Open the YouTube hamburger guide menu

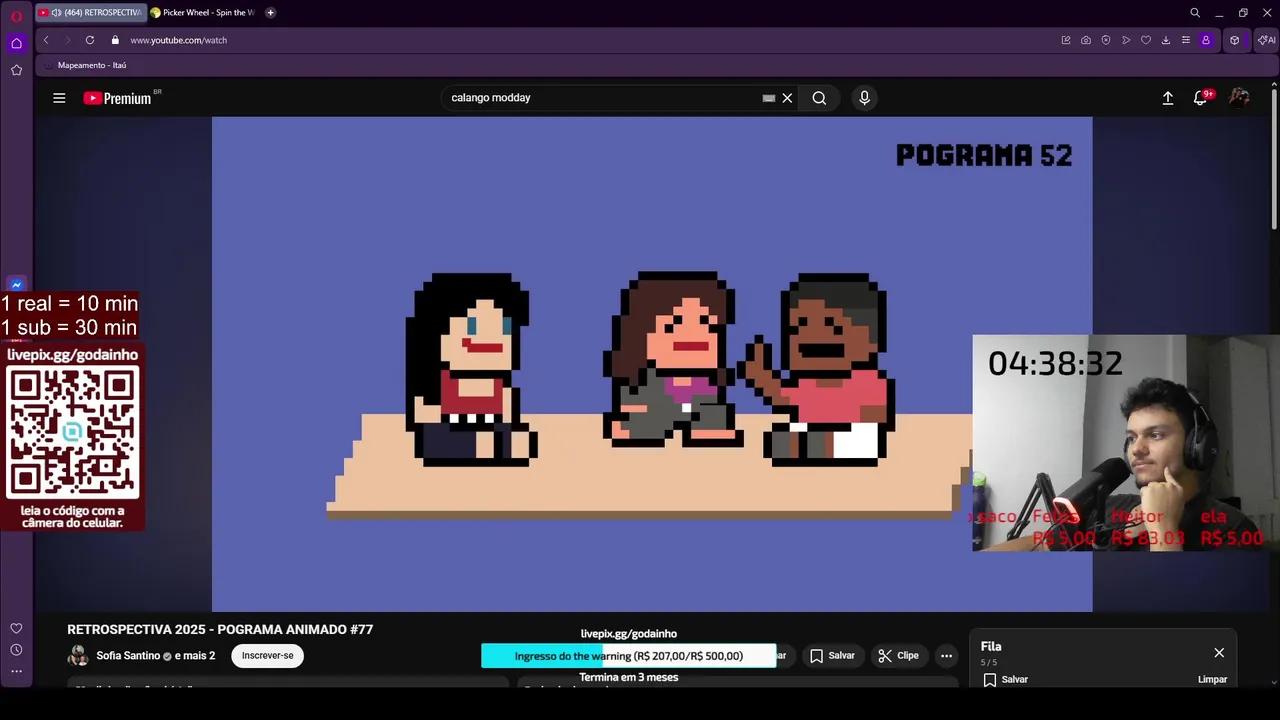59,98
